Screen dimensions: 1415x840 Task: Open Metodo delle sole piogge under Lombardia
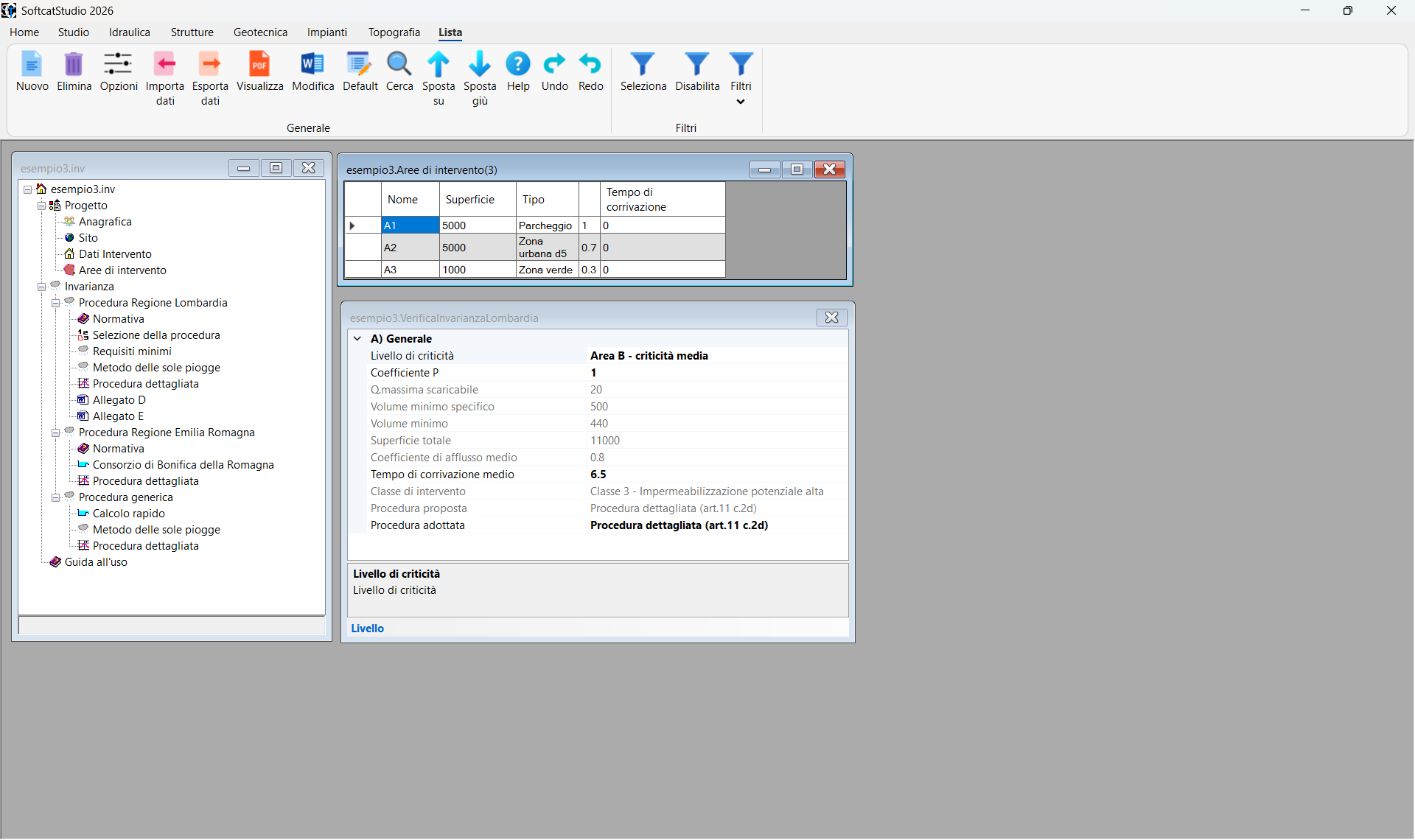tap(156, 368)
